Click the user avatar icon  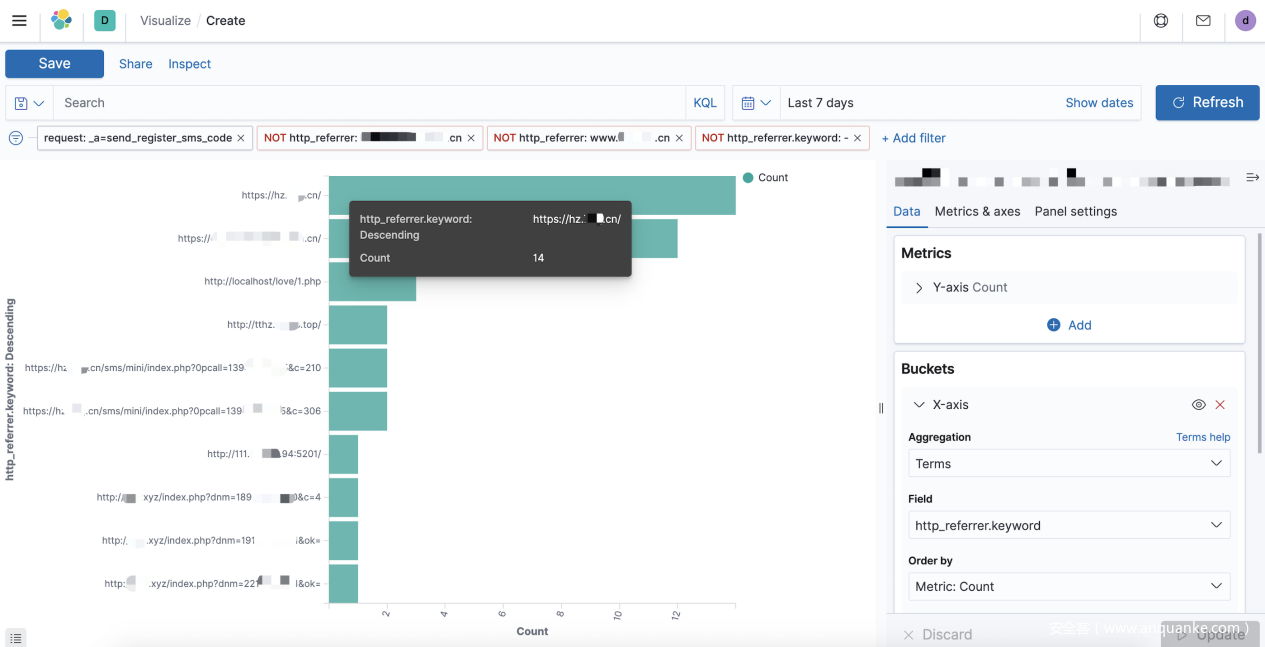point(1245,20)
